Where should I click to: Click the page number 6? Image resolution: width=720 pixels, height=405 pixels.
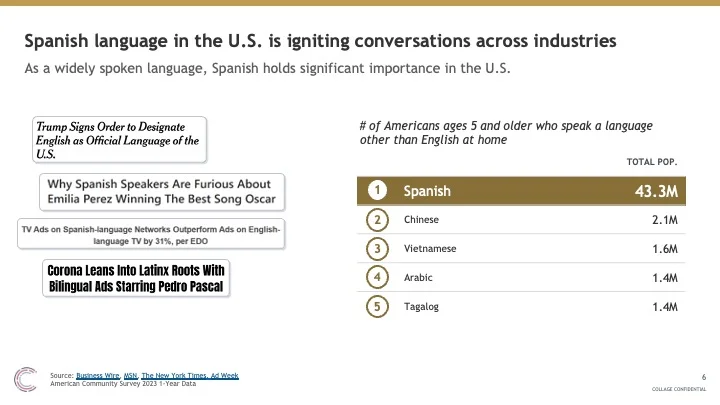[703, 377]
